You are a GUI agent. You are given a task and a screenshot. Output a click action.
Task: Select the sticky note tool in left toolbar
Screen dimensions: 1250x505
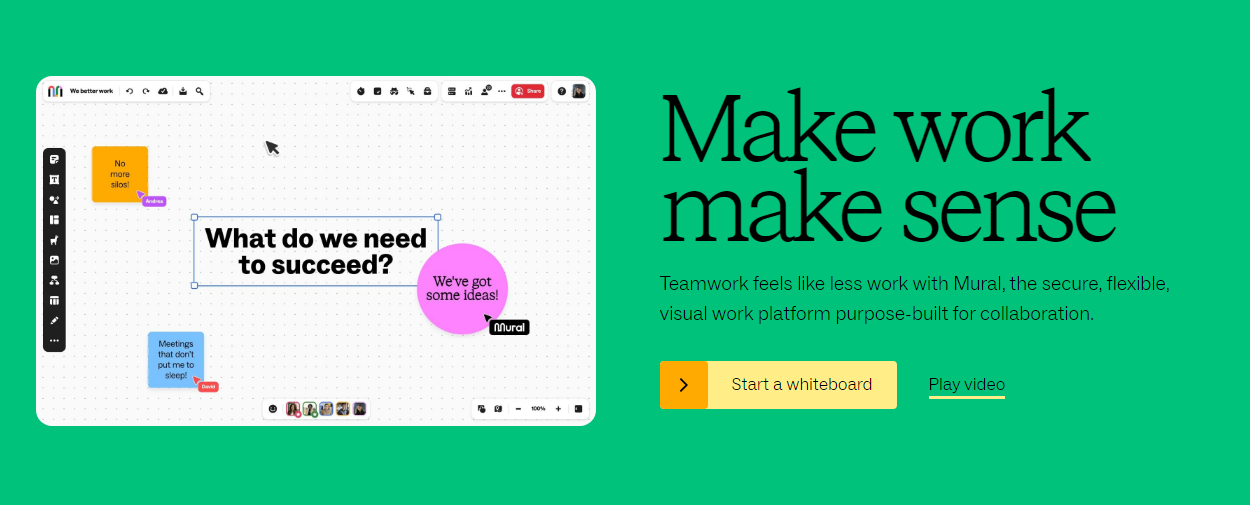coord(54,160)
